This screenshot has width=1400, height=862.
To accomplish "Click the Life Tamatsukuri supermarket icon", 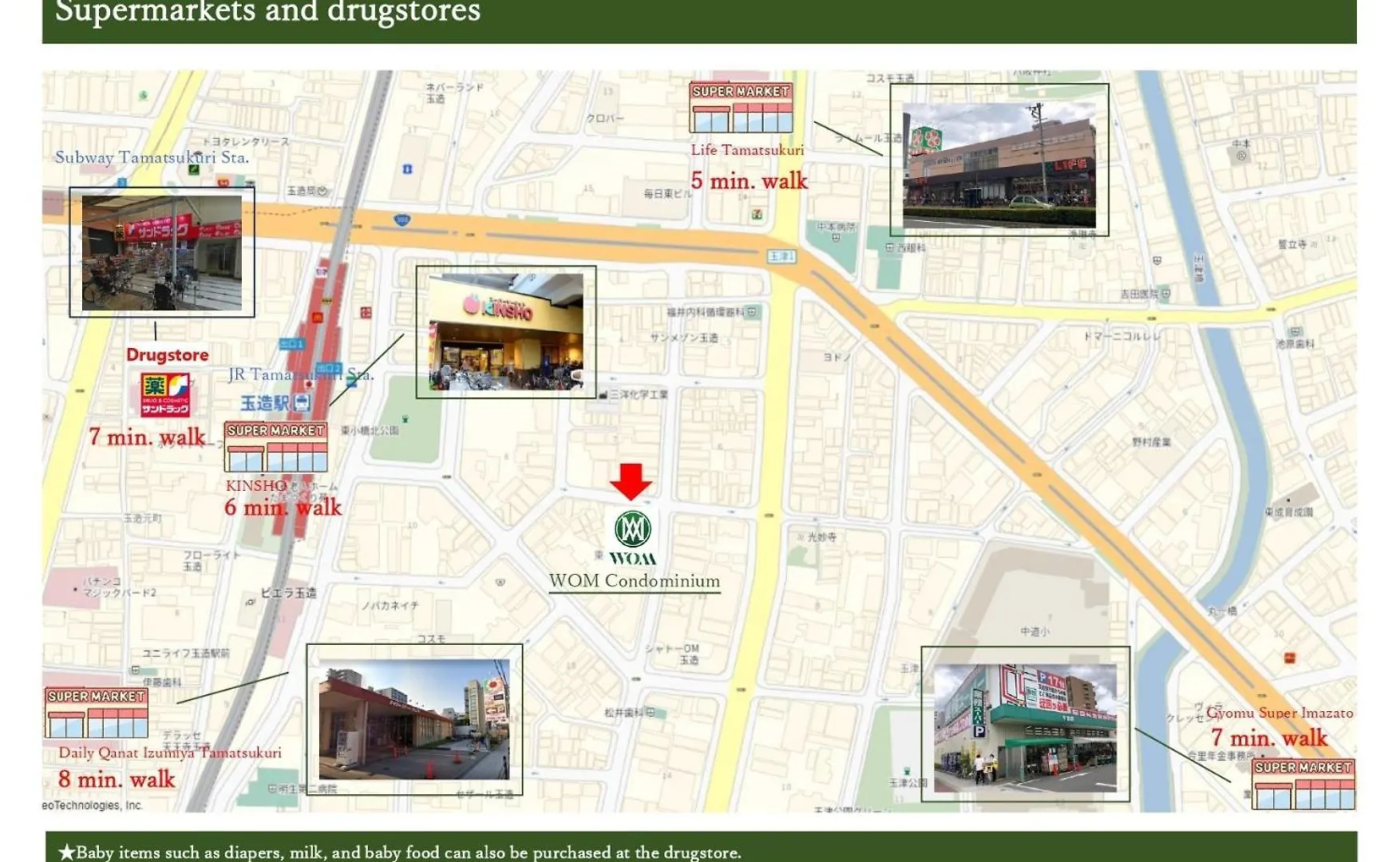I will point(741,107).
